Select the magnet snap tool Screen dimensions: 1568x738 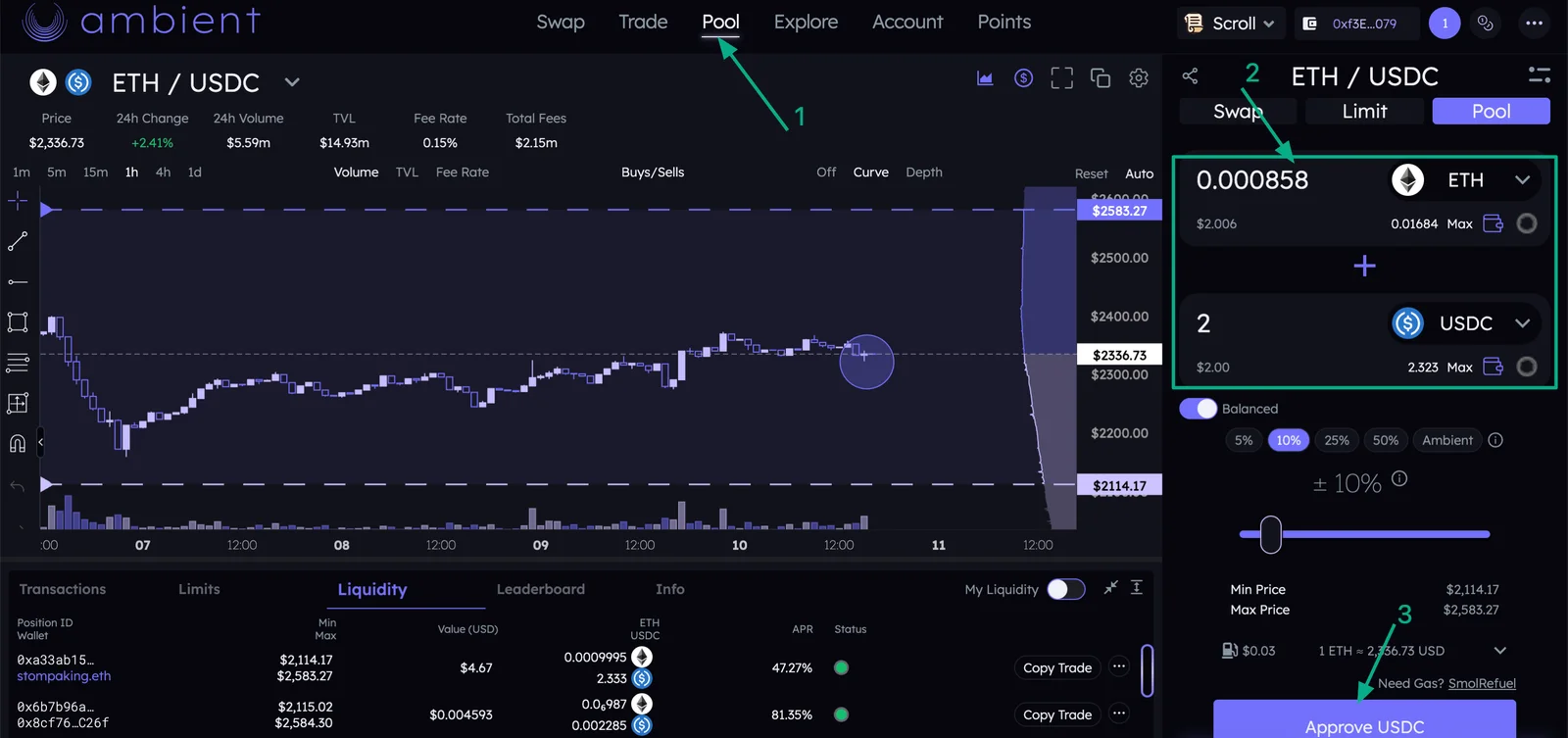point(18,443)
